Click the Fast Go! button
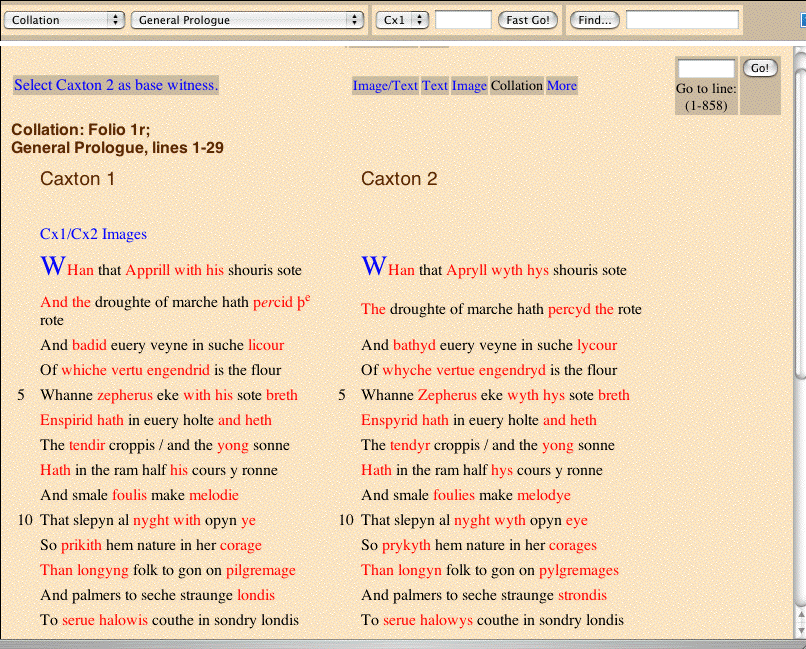 (x=528, y=20)
